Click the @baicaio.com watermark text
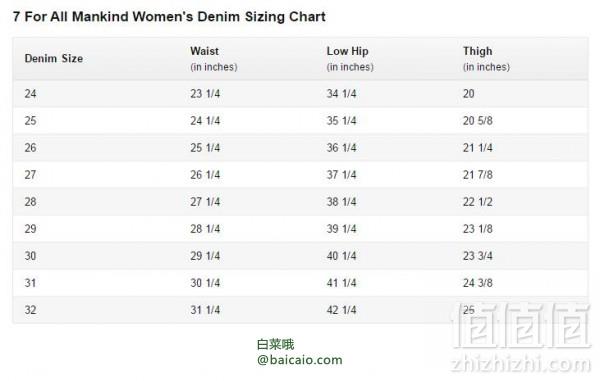This screenshot has height=381, width=600. [x=300, y=360]
